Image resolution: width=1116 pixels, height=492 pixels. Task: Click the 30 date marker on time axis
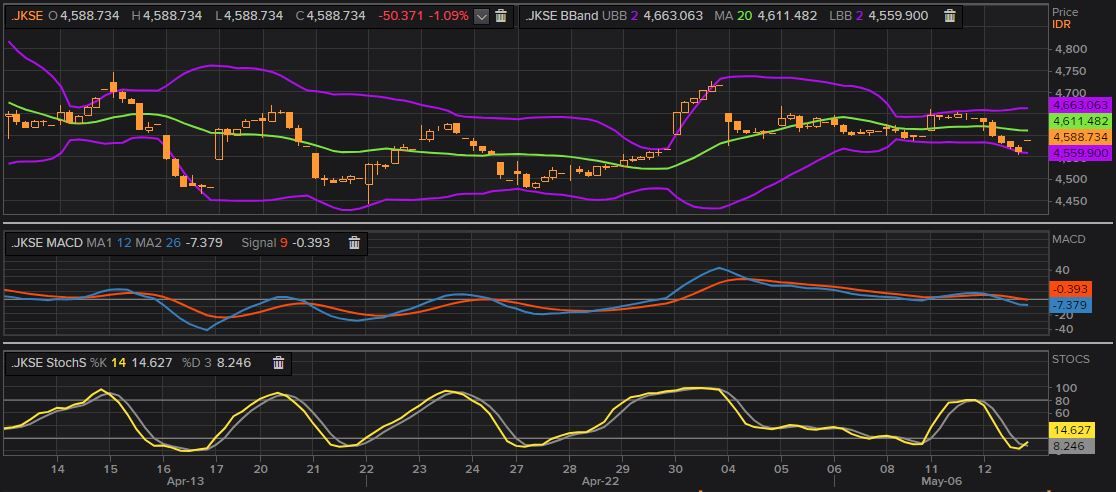click(675, 469)
